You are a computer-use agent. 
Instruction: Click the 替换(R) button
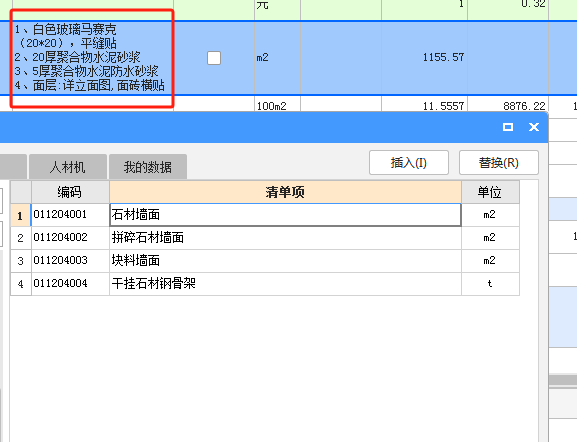[499, 162]
